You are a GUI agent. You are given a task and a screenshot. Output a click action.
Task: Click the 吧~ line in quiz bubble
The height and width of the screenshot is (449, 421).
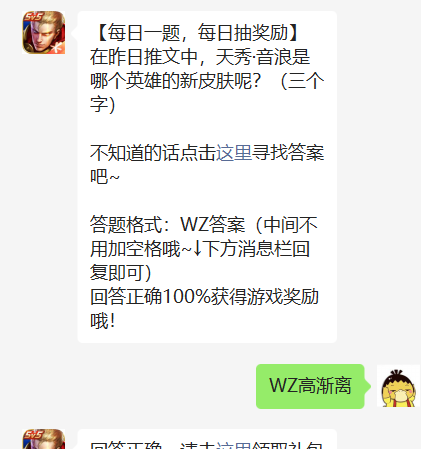pyautogui.click(x=105, y=177)
